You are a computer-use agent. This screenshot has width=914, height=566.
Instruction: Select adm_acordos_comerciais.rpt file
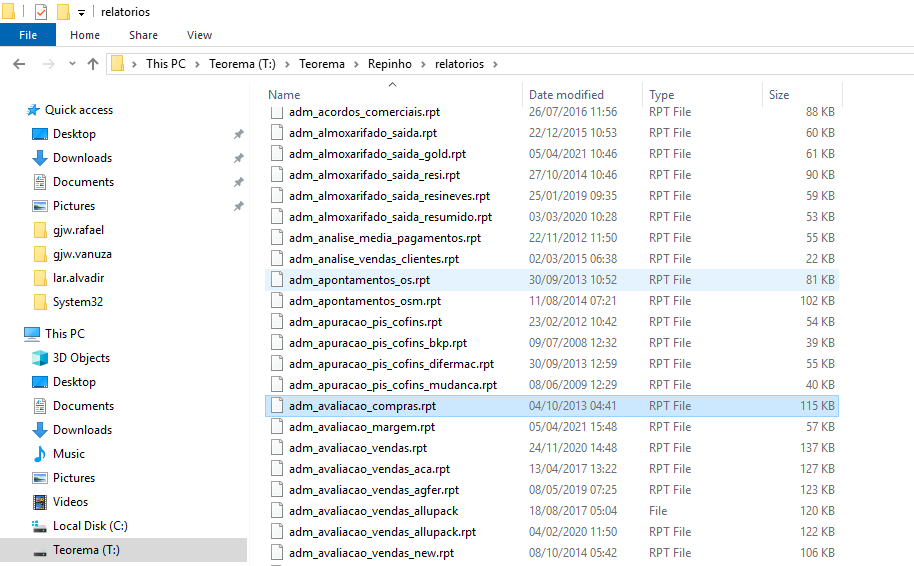[364, 112]
